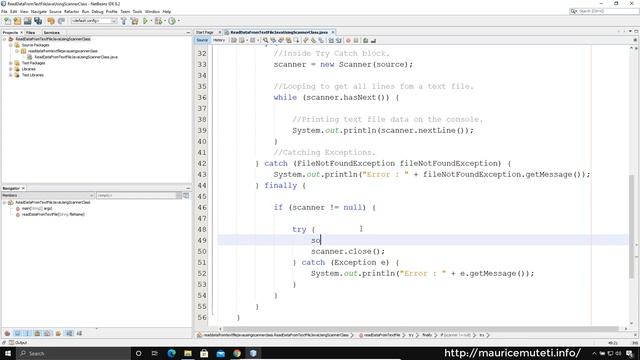Toggle Show Static Members filter in Navigator
Viewport: 640px width, 360px height.
[x=27, y=333]
